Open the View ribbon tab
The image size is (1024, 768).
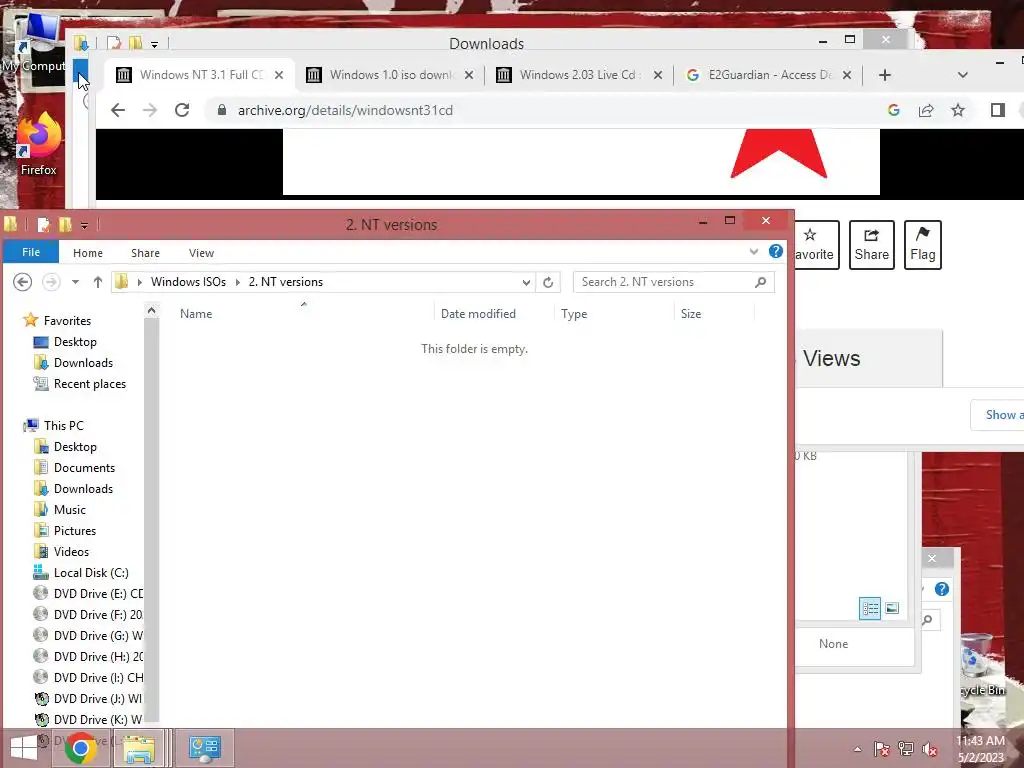click(x=201, y=253)
